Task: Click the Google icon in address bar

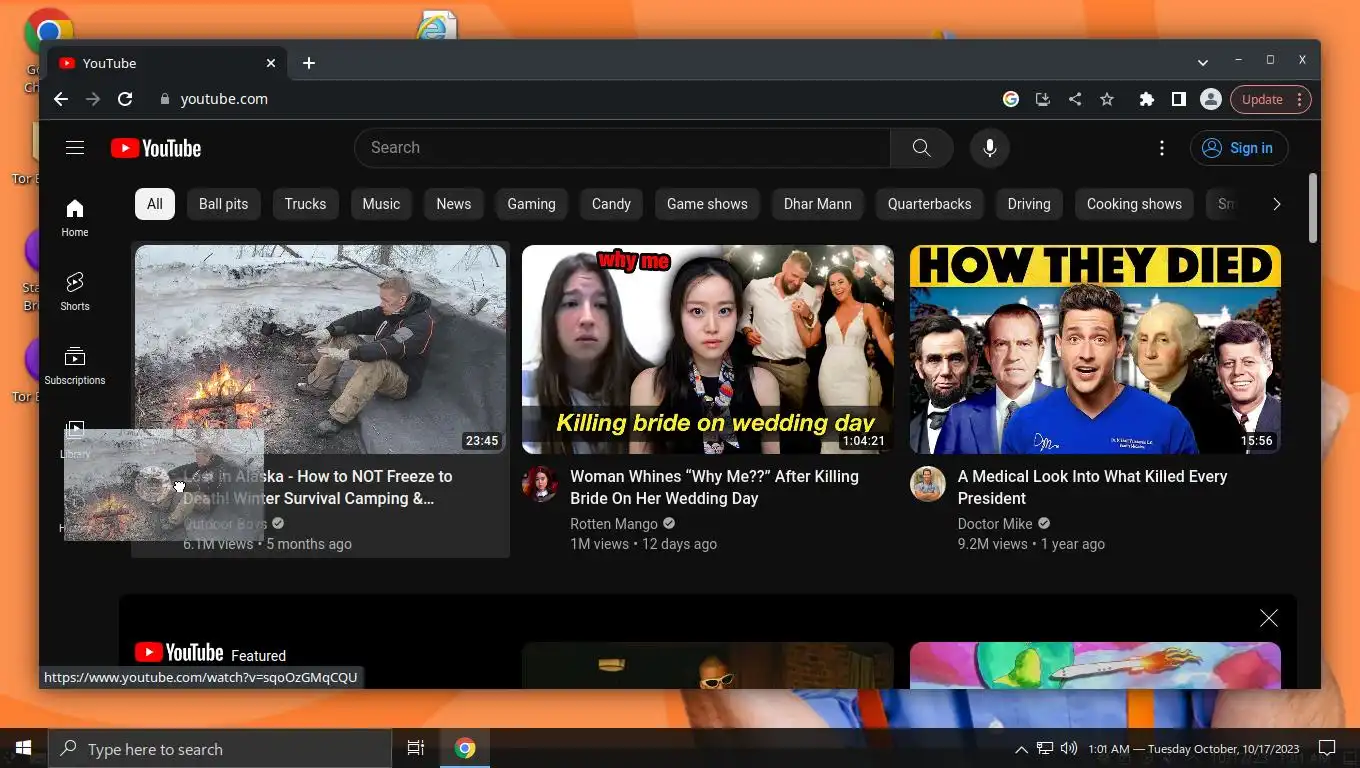Action: click(1011, 99)
